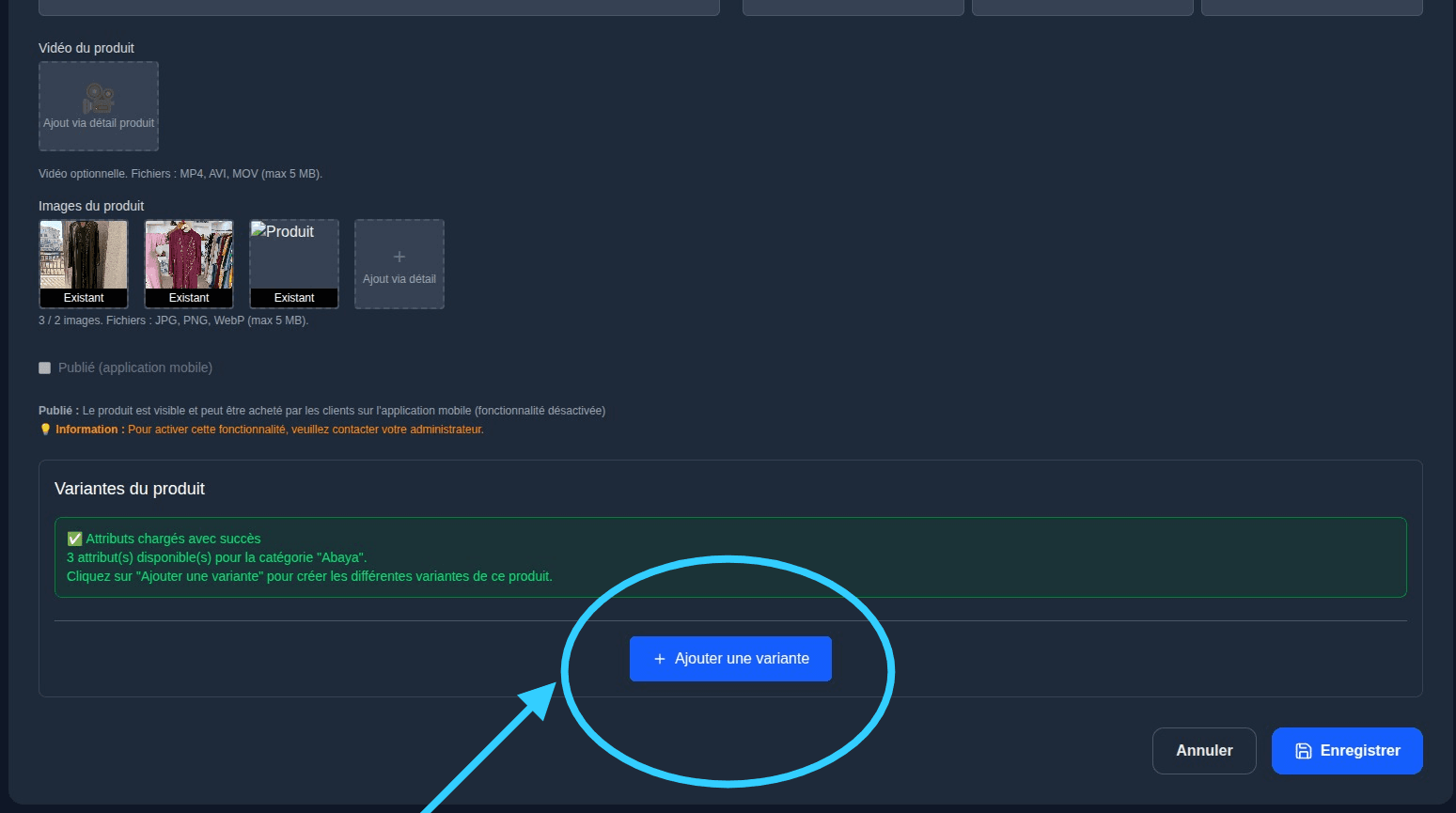Click the broken image icon labeled Produit
1456x813 pixels.
(258, 230)
